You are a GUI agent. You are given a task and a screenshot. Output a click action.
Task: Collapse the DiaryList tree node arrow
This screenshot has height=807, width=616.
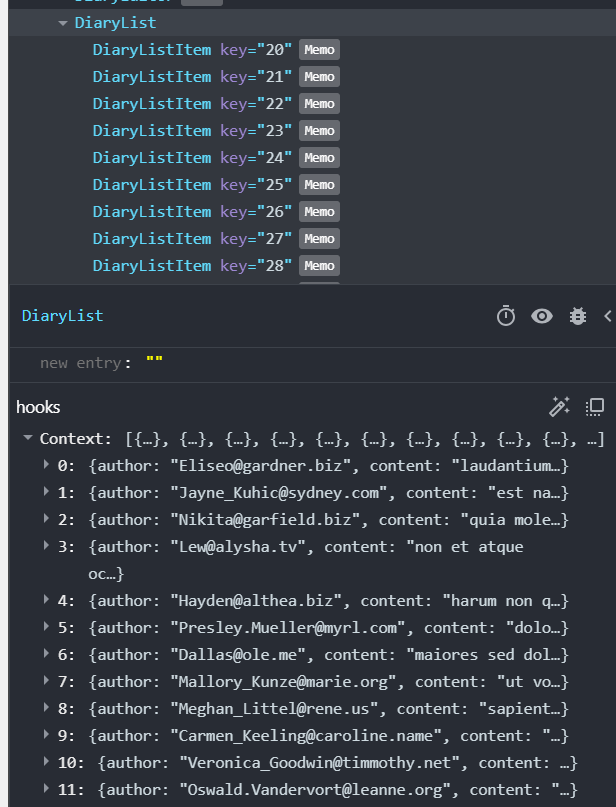coord(63,23)
